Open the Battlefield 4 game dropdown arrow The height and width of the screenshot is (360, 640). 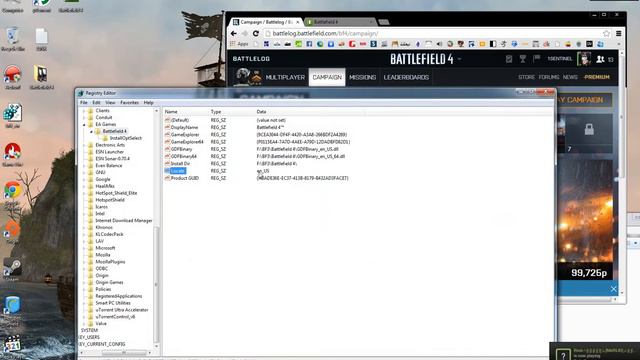pyautogui.click(x=460, y=59)
